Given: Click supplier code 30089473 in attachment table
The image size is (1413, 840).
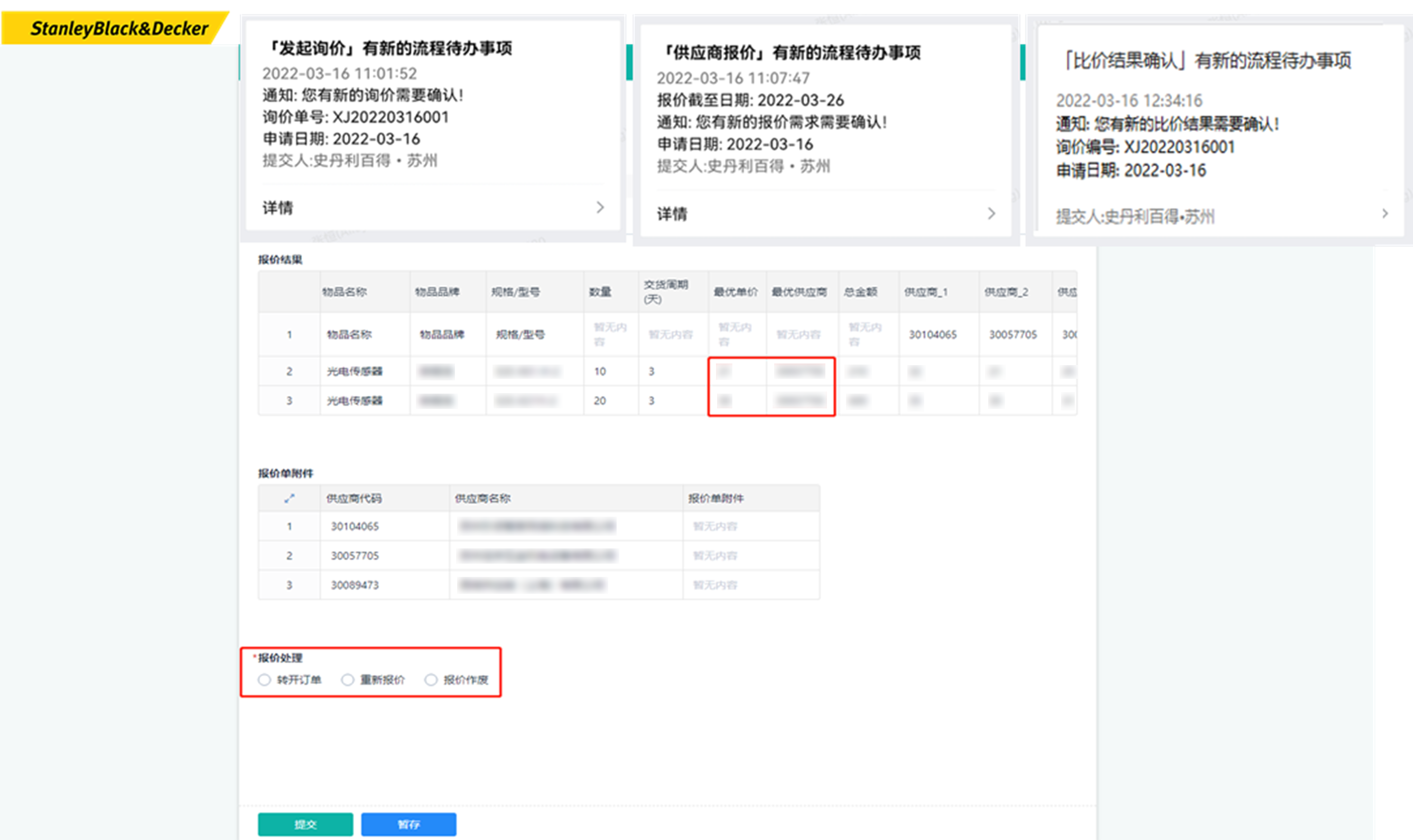Looking at the screenshot, I should (x=355, y=585).
